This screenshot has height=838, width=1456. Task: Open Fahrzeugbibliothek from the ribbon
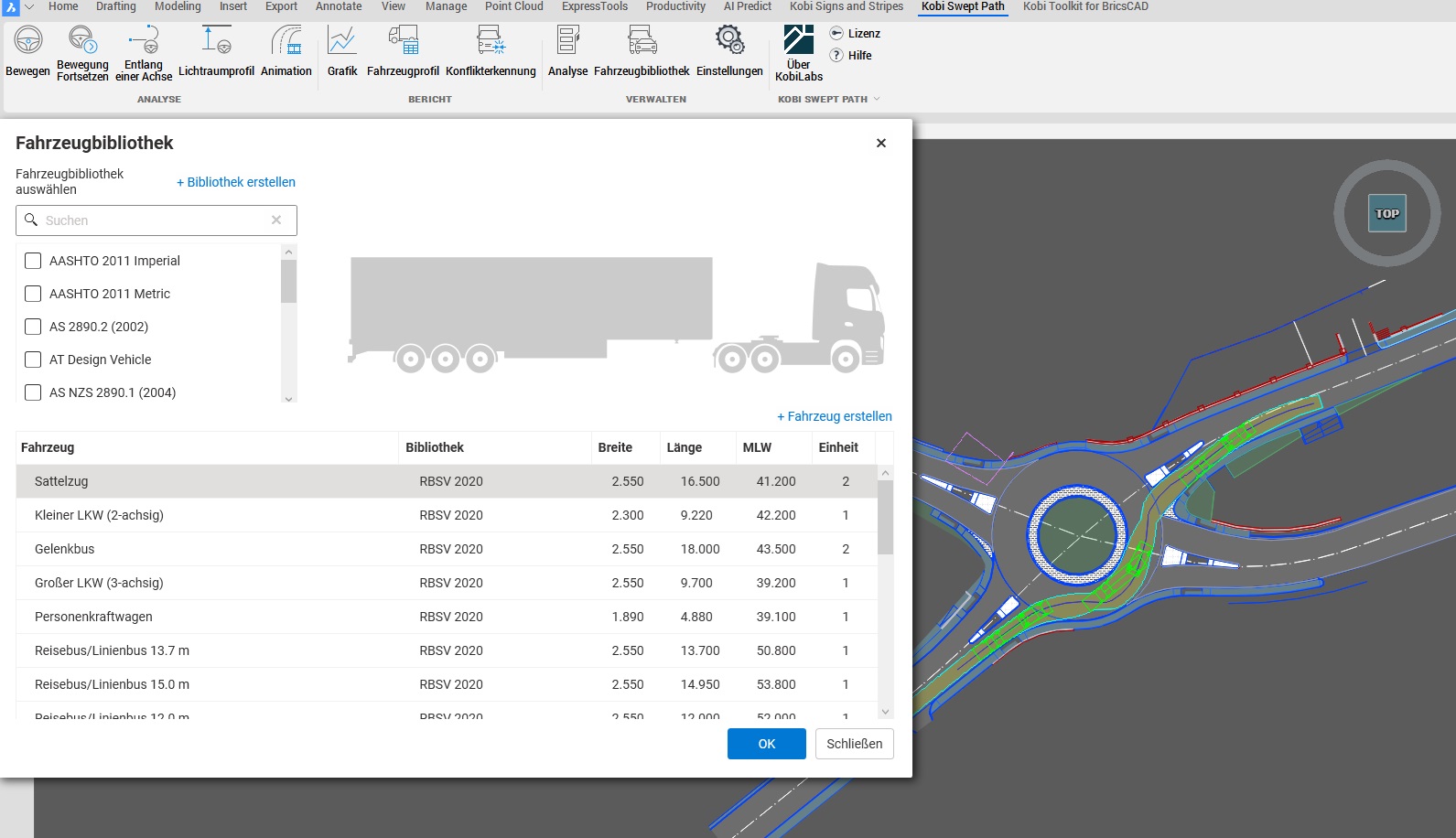[x=642, y=52]
